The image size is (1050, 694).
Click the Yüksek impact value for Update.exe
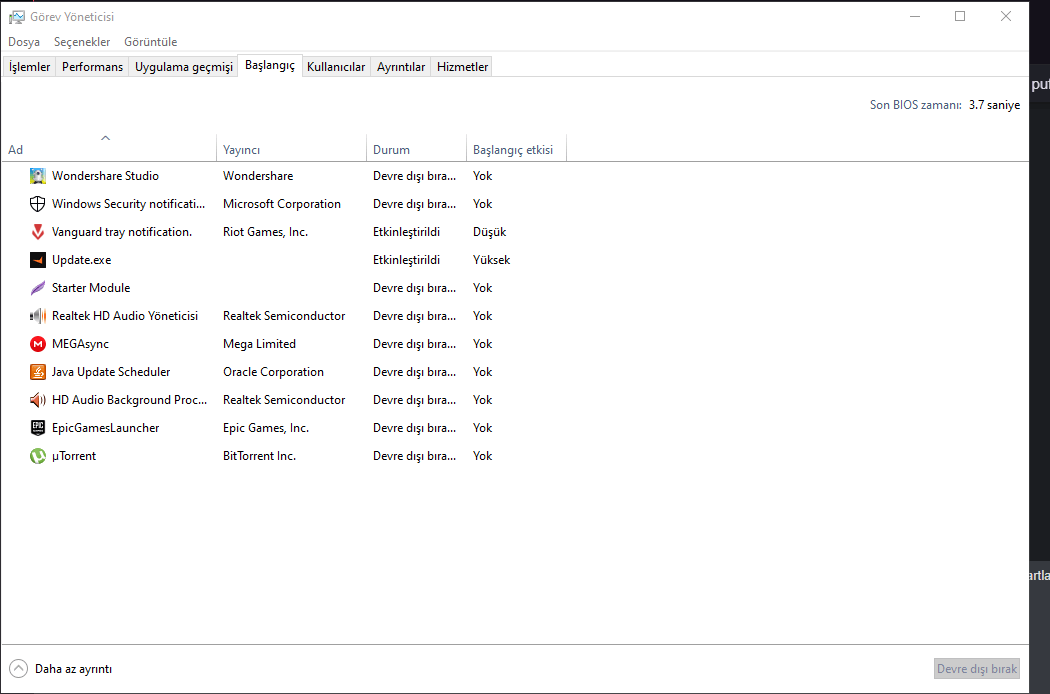492,260
